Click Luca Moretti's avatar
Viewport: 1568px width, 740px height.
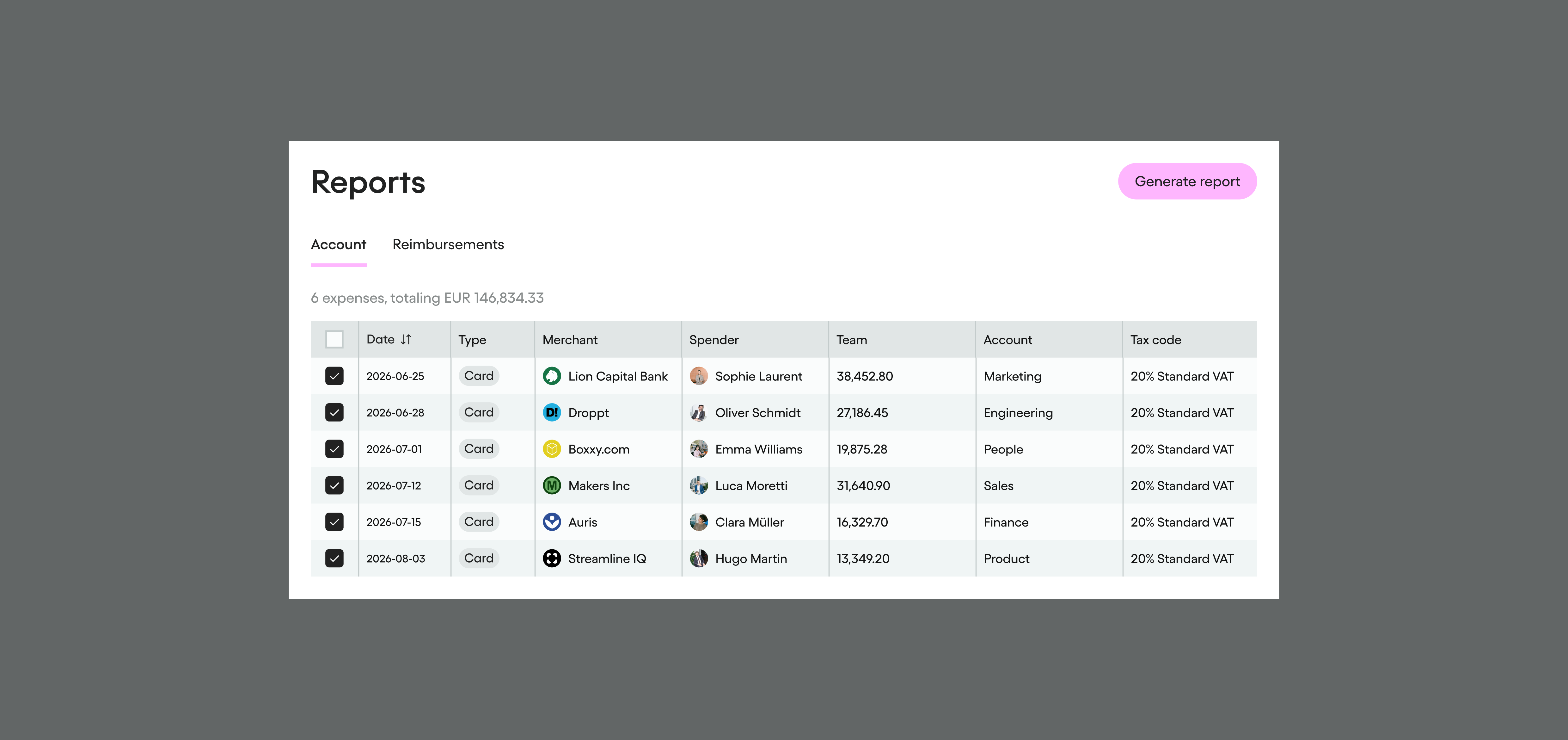(x=699, y=485)
